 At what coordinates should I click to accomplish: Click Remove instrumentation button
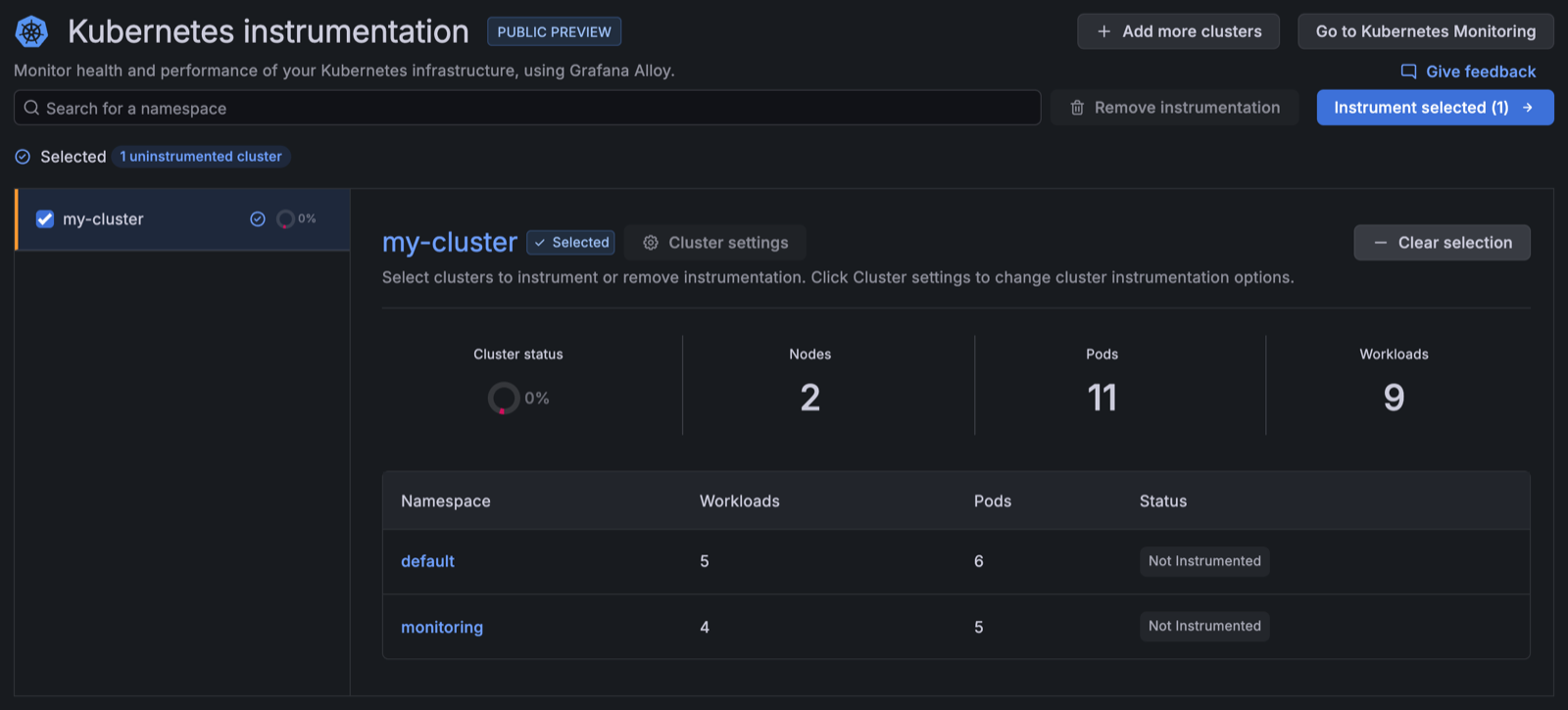point(1175,108)
